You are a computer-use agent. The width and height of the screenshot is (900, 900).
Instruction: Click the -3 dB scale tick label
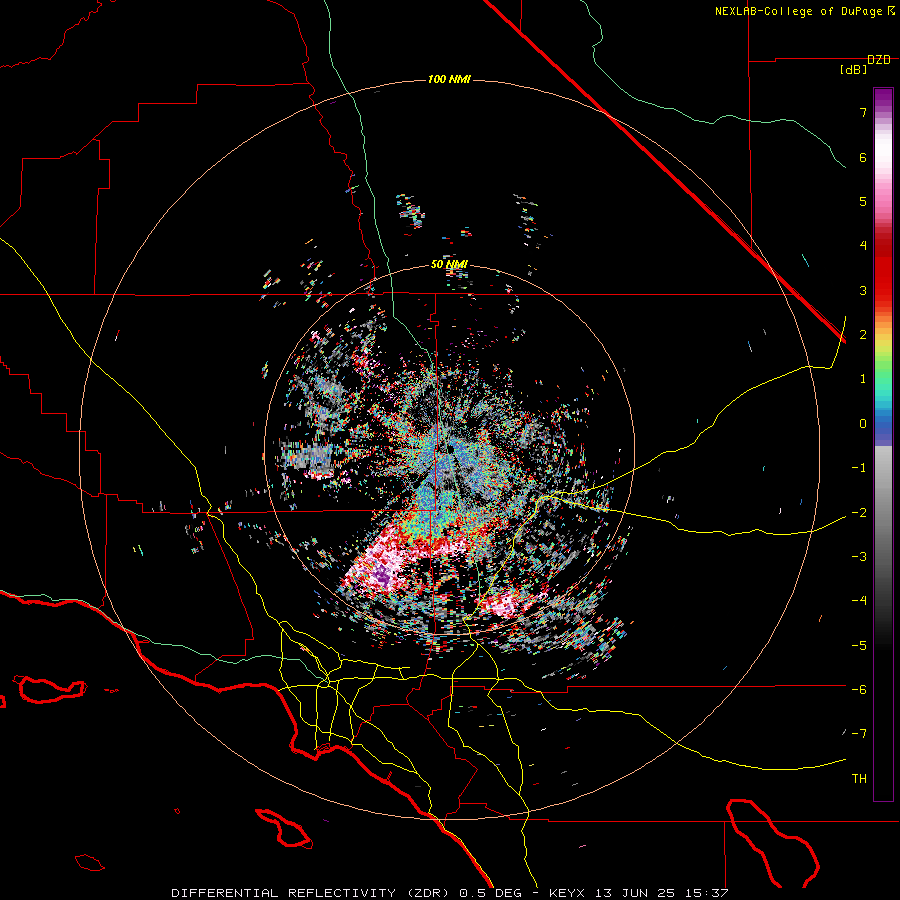click(x=859, y=557)
